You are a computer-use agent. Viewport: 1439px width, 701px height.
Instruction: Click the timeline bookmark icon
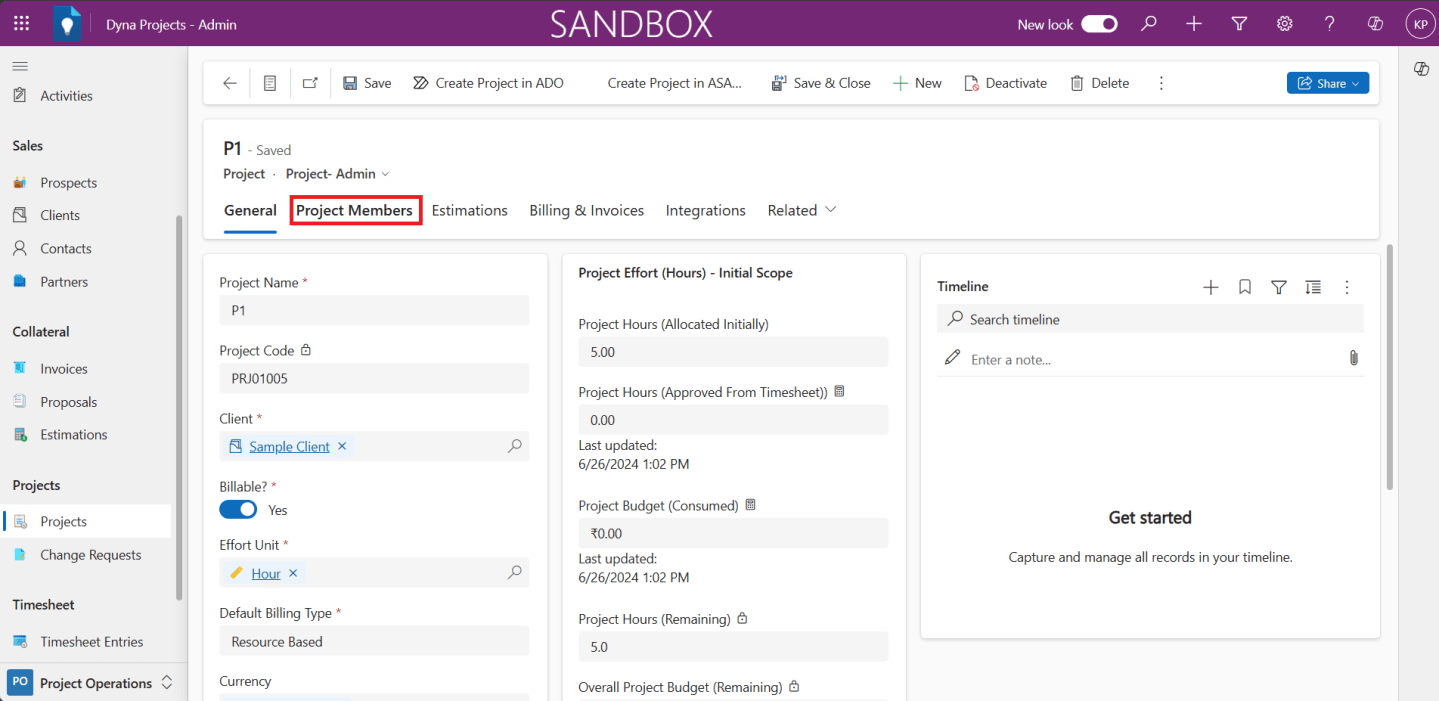click(x=1244, y=287)
